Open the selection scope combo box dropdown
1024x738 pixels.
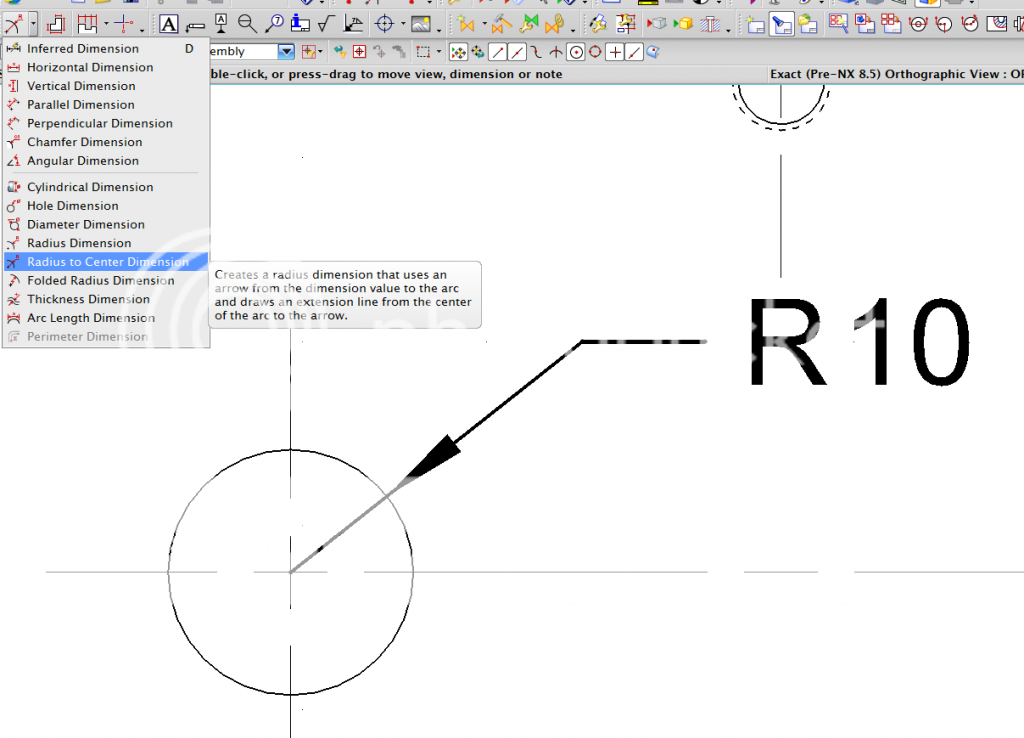(x=286, y=52)
